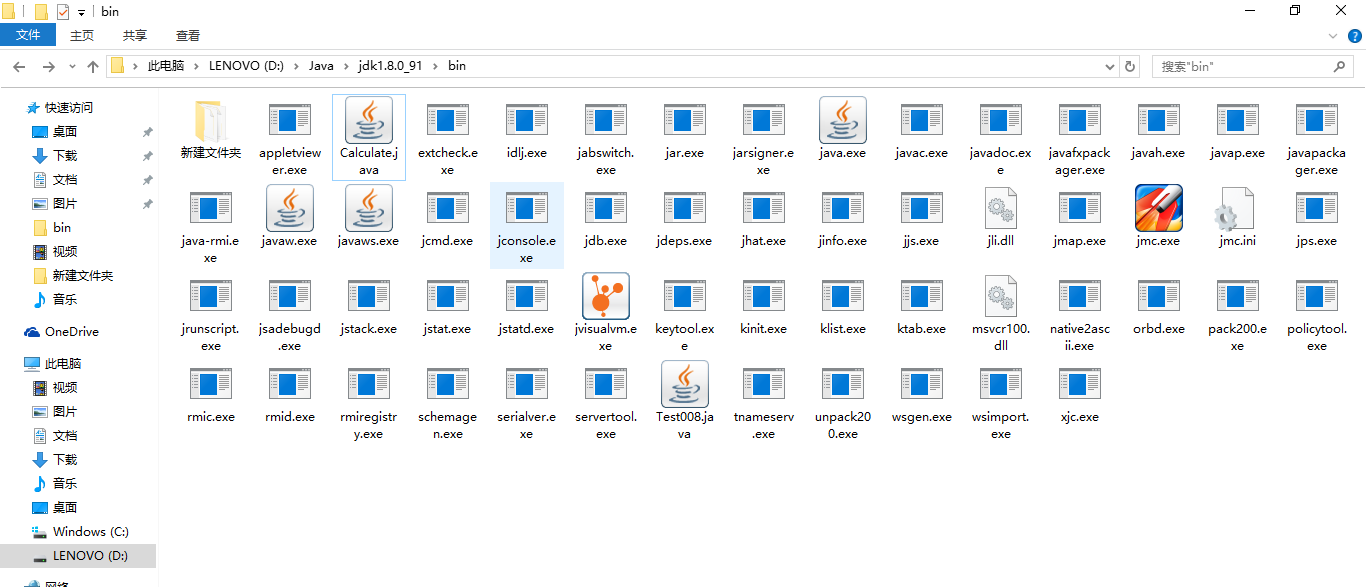1366x587 pixels.
Task: Open 下载 under 快速访问
Action: point(65,155)
